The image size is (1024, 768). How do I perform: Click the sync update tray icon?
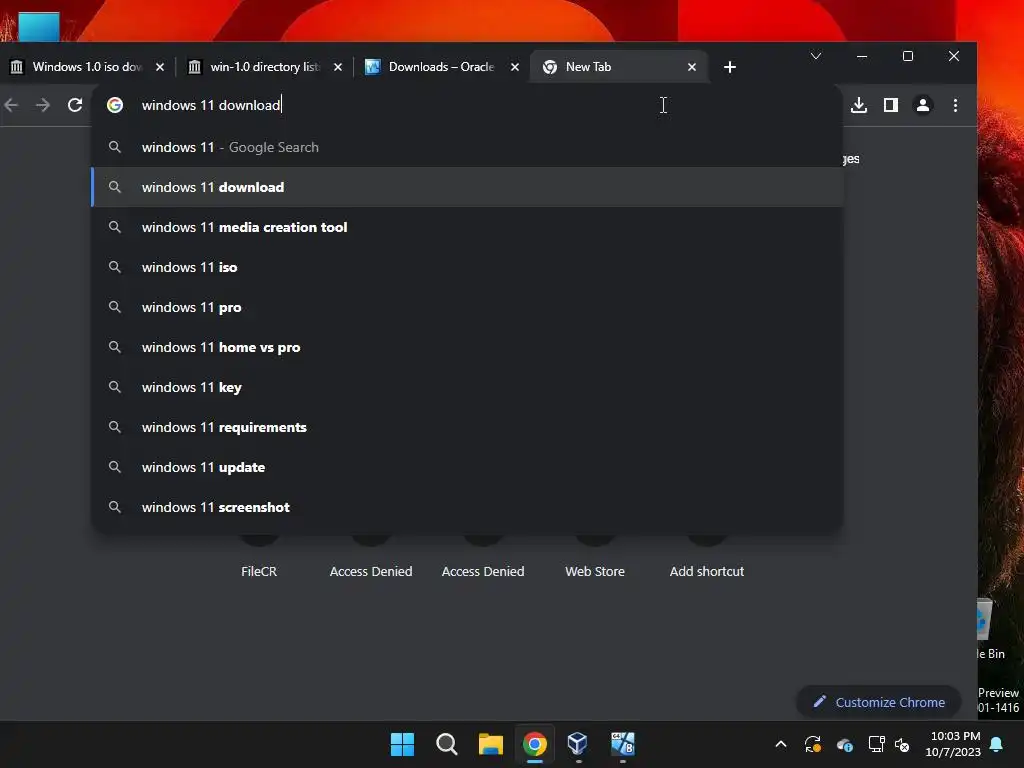pyautogui.click(x=812, y=744)
